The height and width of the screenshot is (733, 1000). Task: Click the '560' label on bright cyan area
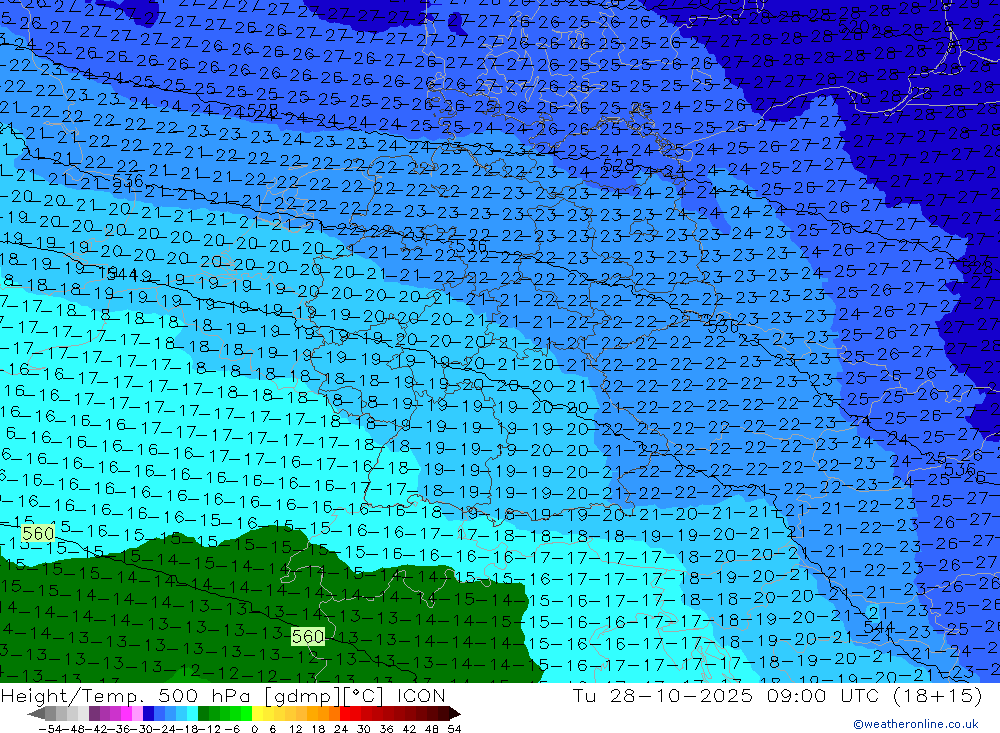click(x=38, y=533)
